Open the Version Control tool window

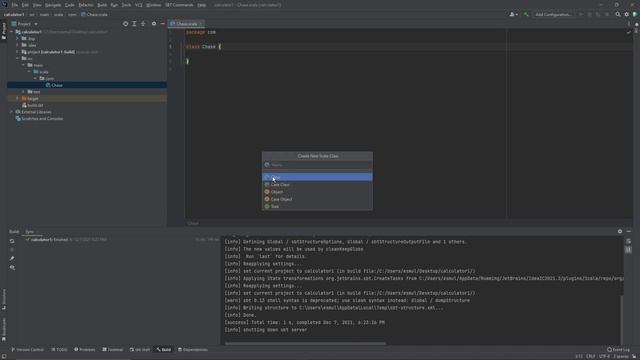(x=27, y=350)
